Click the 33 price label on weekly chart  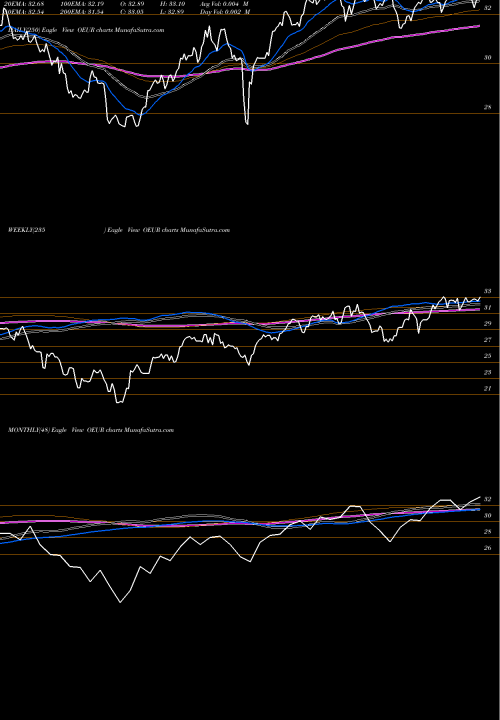[x=487, y=291]
